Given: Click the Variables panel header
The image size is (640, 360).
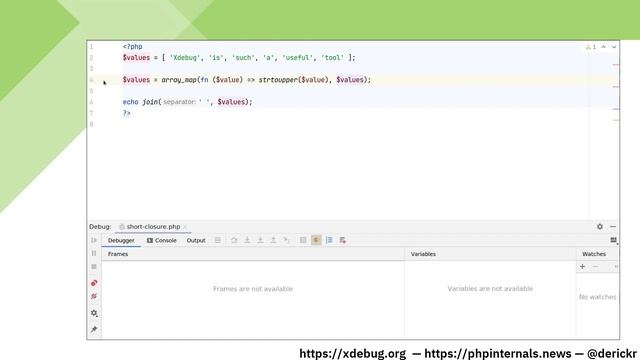Looking at the screenshot, I should (423, 254).
